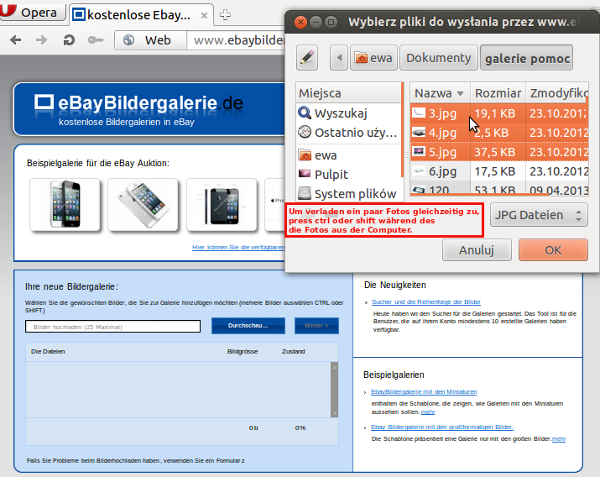The image size is (600, 477).
Task: Open Ebay Bildergalerie mit den großformatigen Bilder link
Action: click(442, 427)
